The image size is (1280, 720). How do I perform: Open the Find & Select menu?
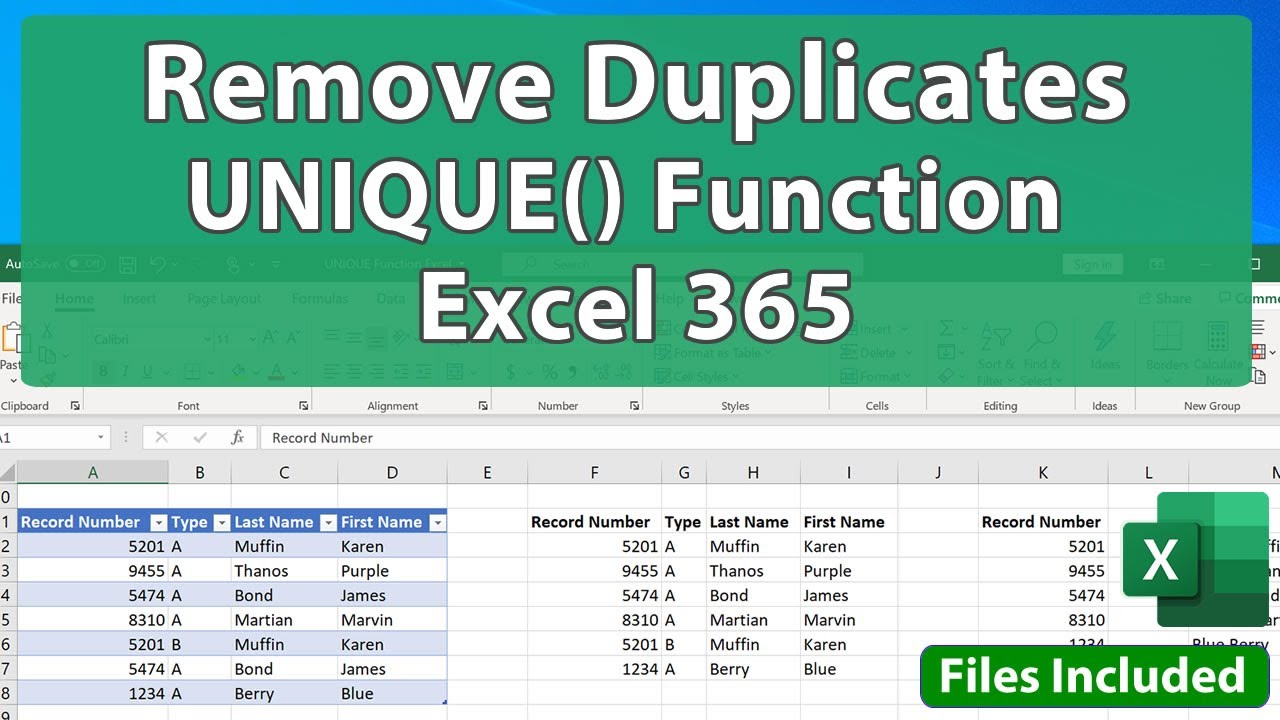click(1042, 354)
